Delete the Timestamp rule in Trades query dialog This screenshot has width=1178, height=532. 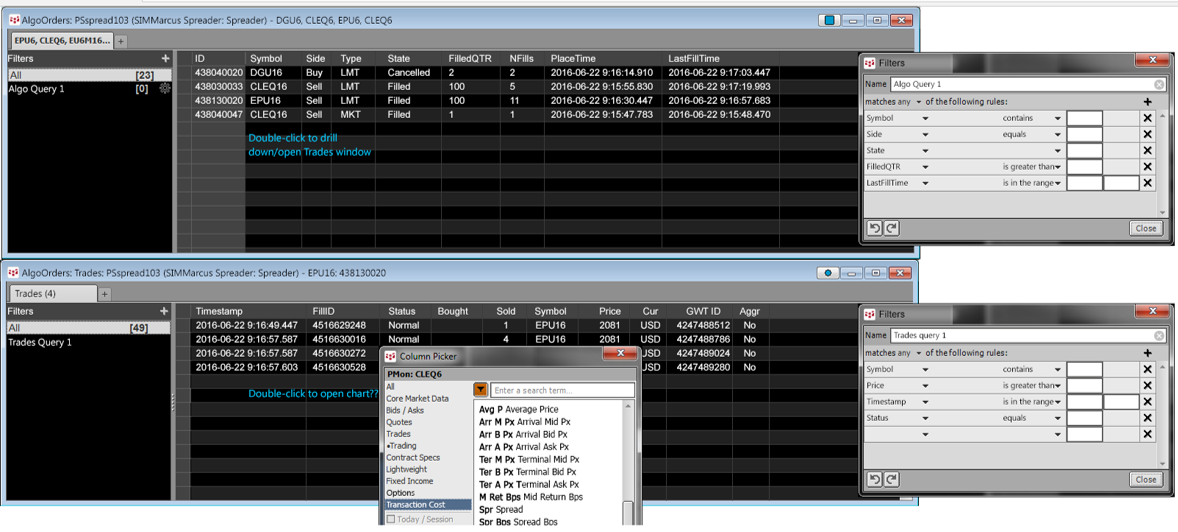click(1147, 402)
